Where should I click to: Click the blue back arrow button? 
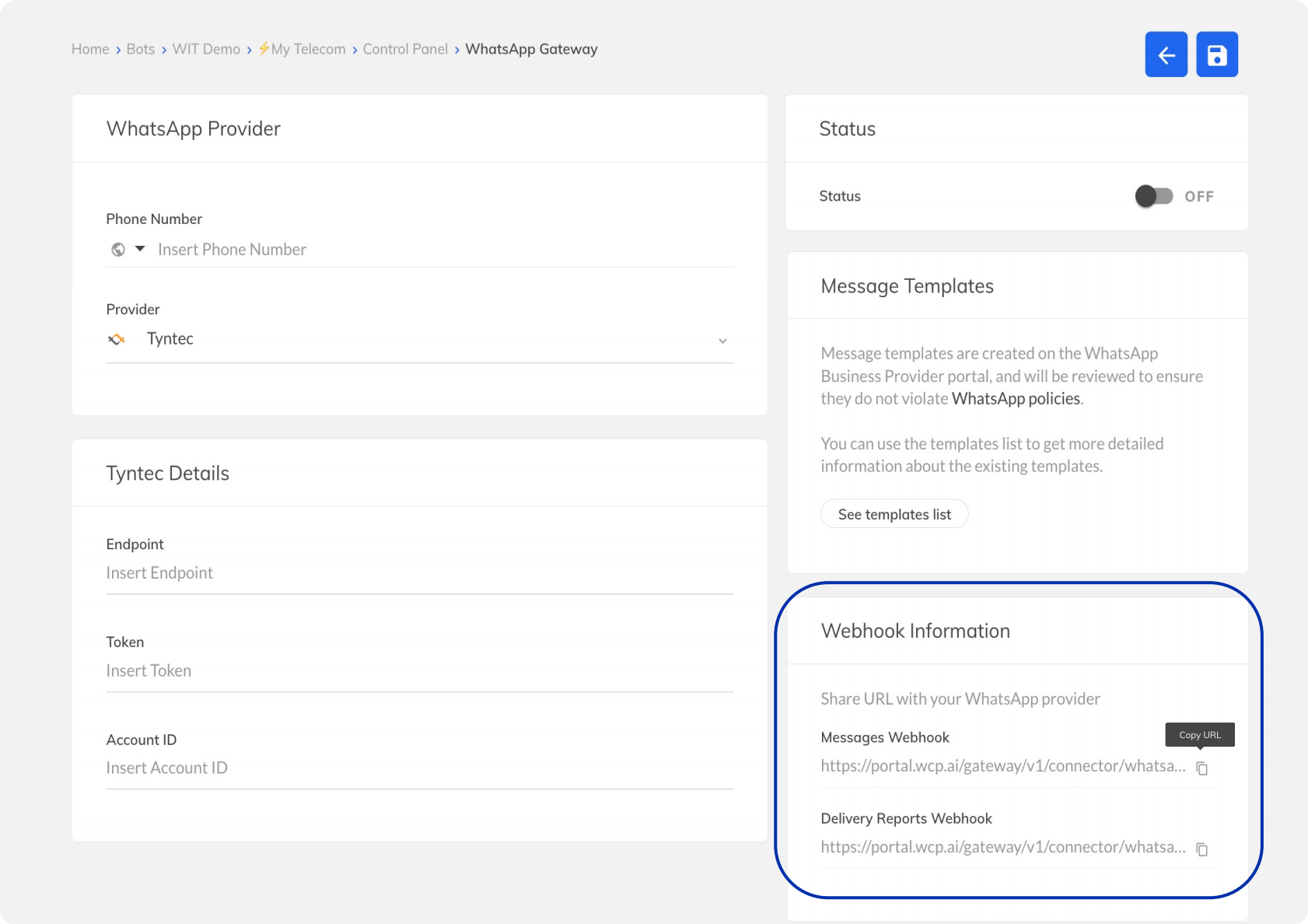coord(1166,54)
